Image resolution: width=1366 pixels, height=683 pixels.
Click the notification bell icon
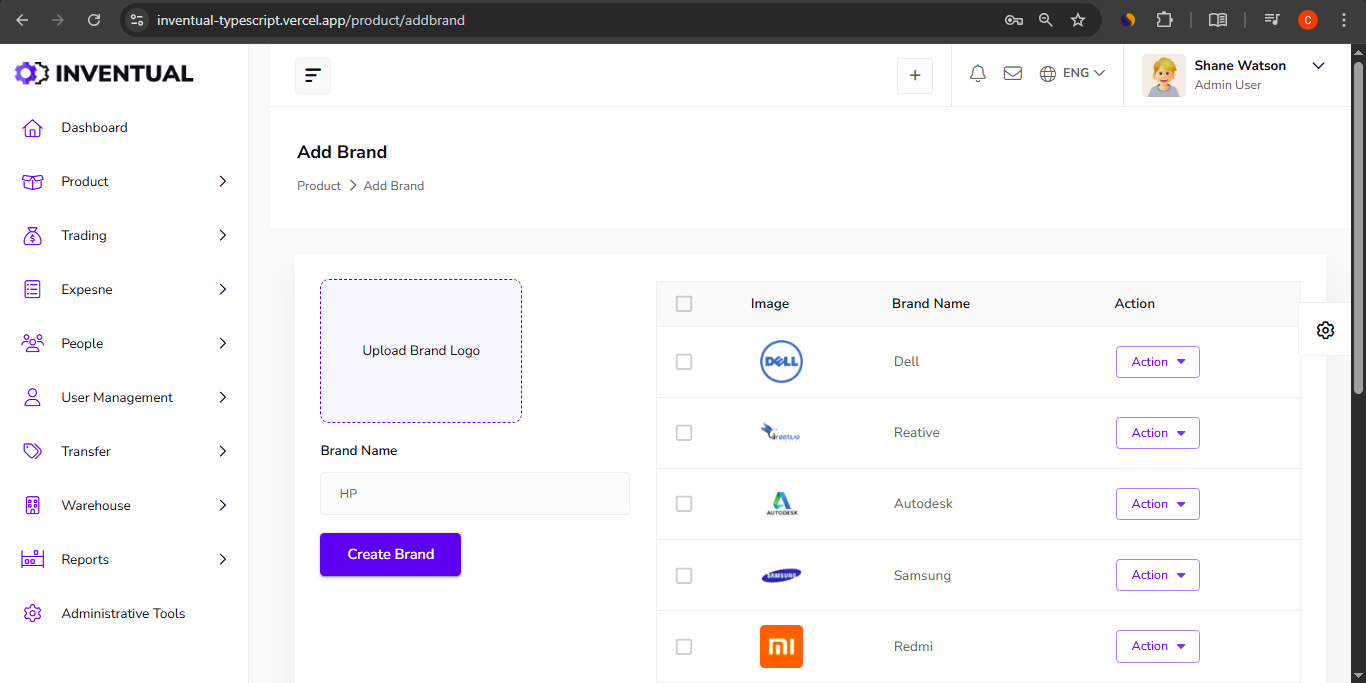[978, 73]
